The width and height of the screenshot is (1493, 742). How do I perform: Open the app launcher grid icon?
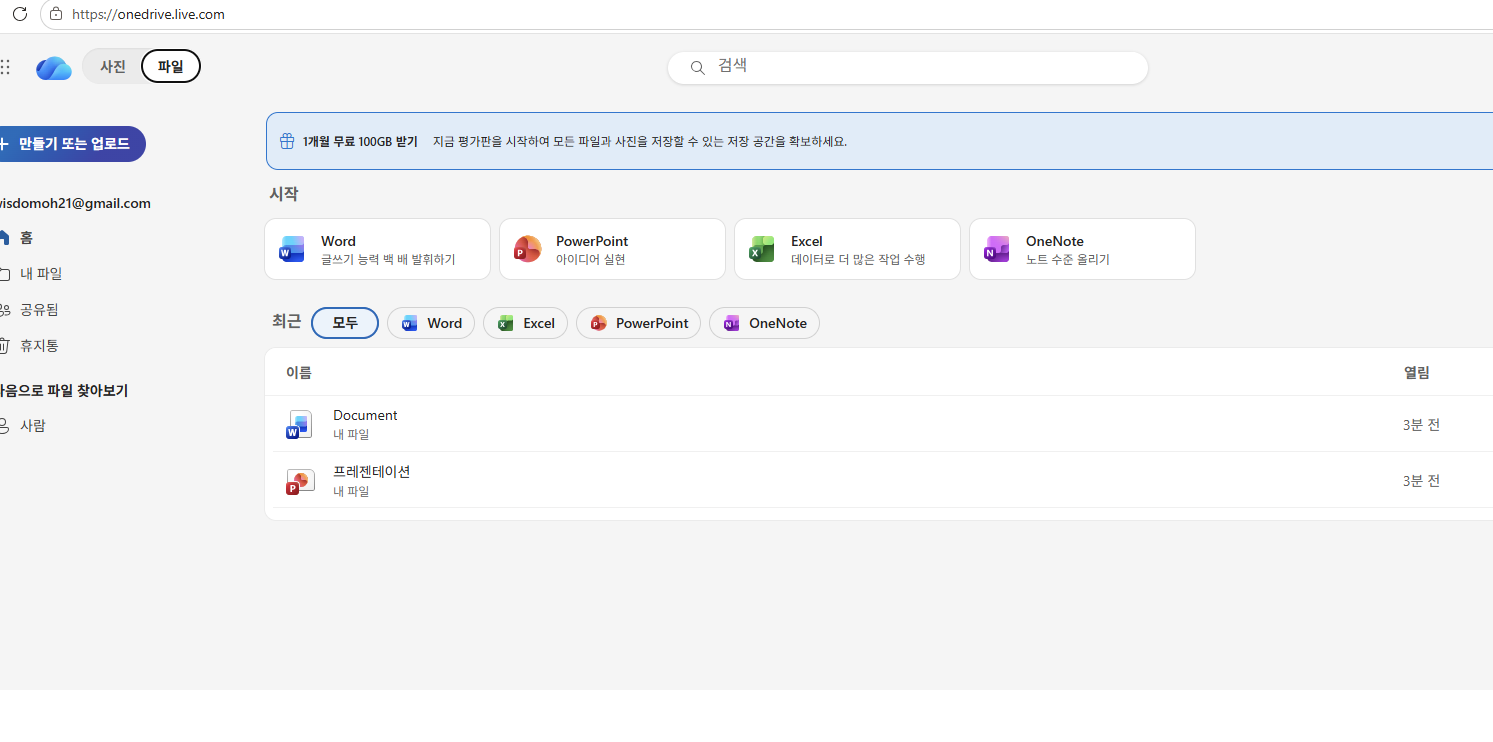point(5,67)
